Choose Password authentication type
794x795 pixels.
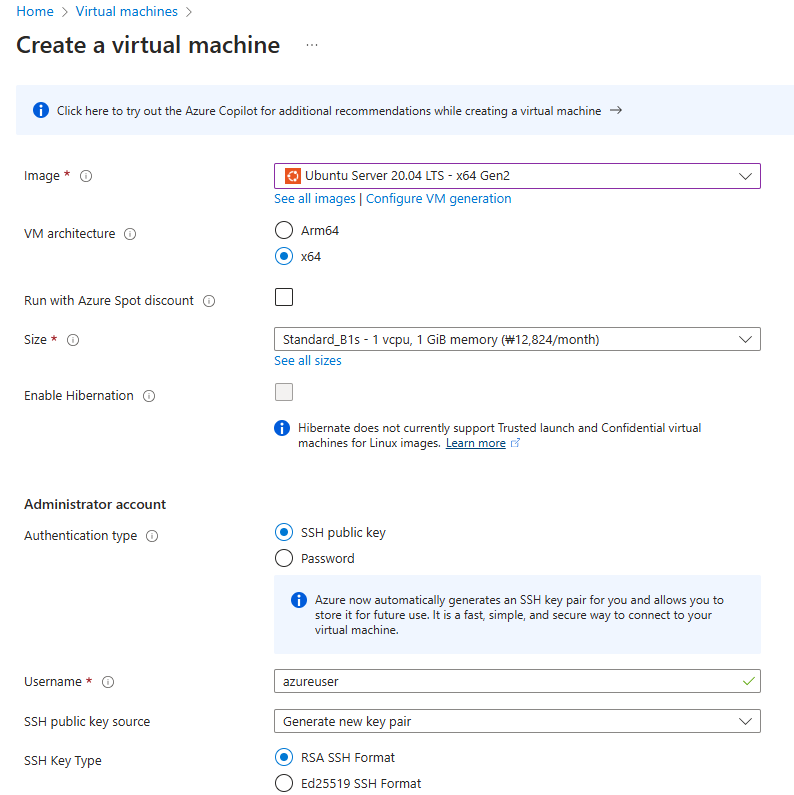(x=284, y=558)
